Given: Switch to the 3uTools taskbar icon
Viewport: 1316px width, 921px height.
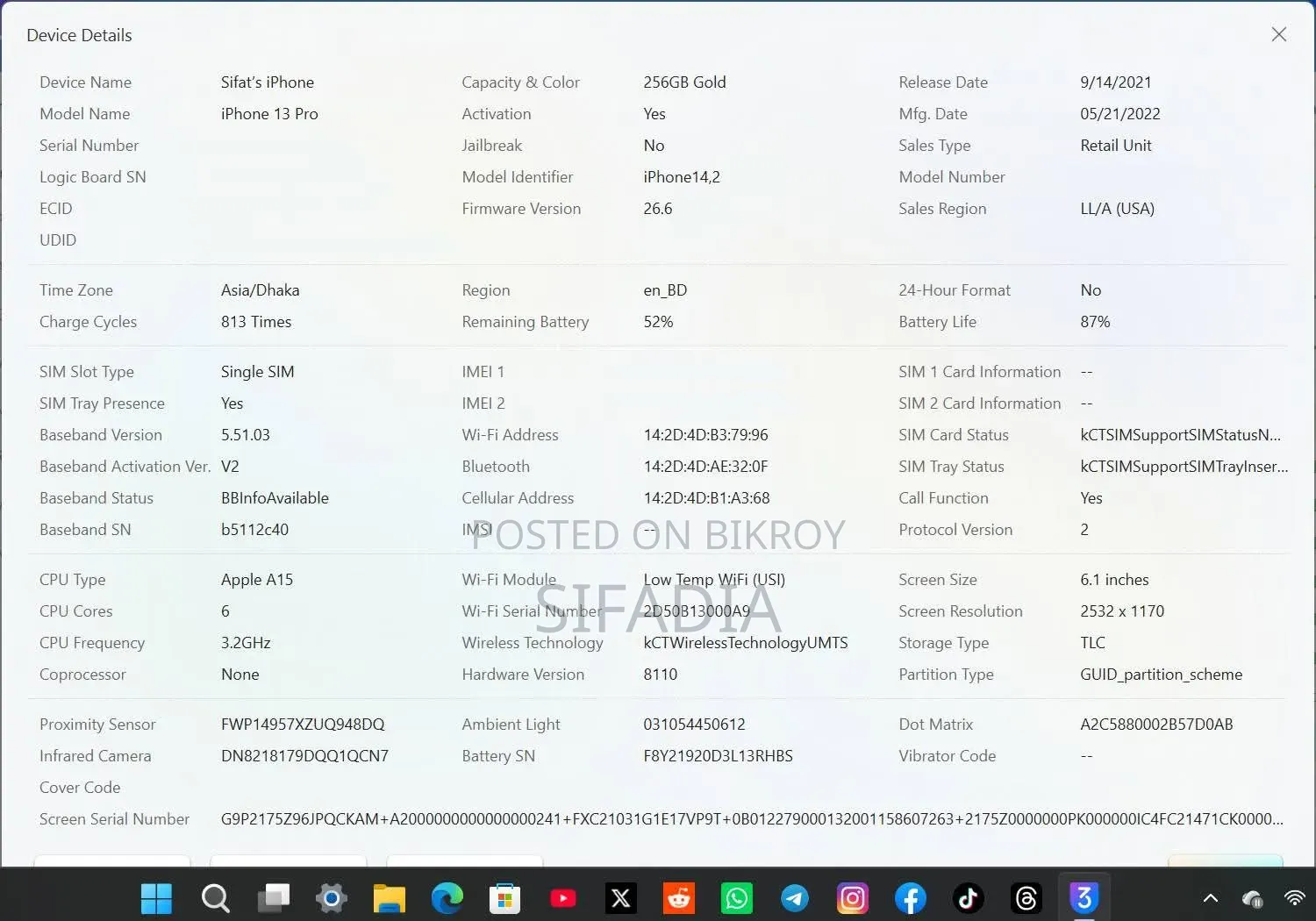Looking at the screenshot, I should [1084, 898].
